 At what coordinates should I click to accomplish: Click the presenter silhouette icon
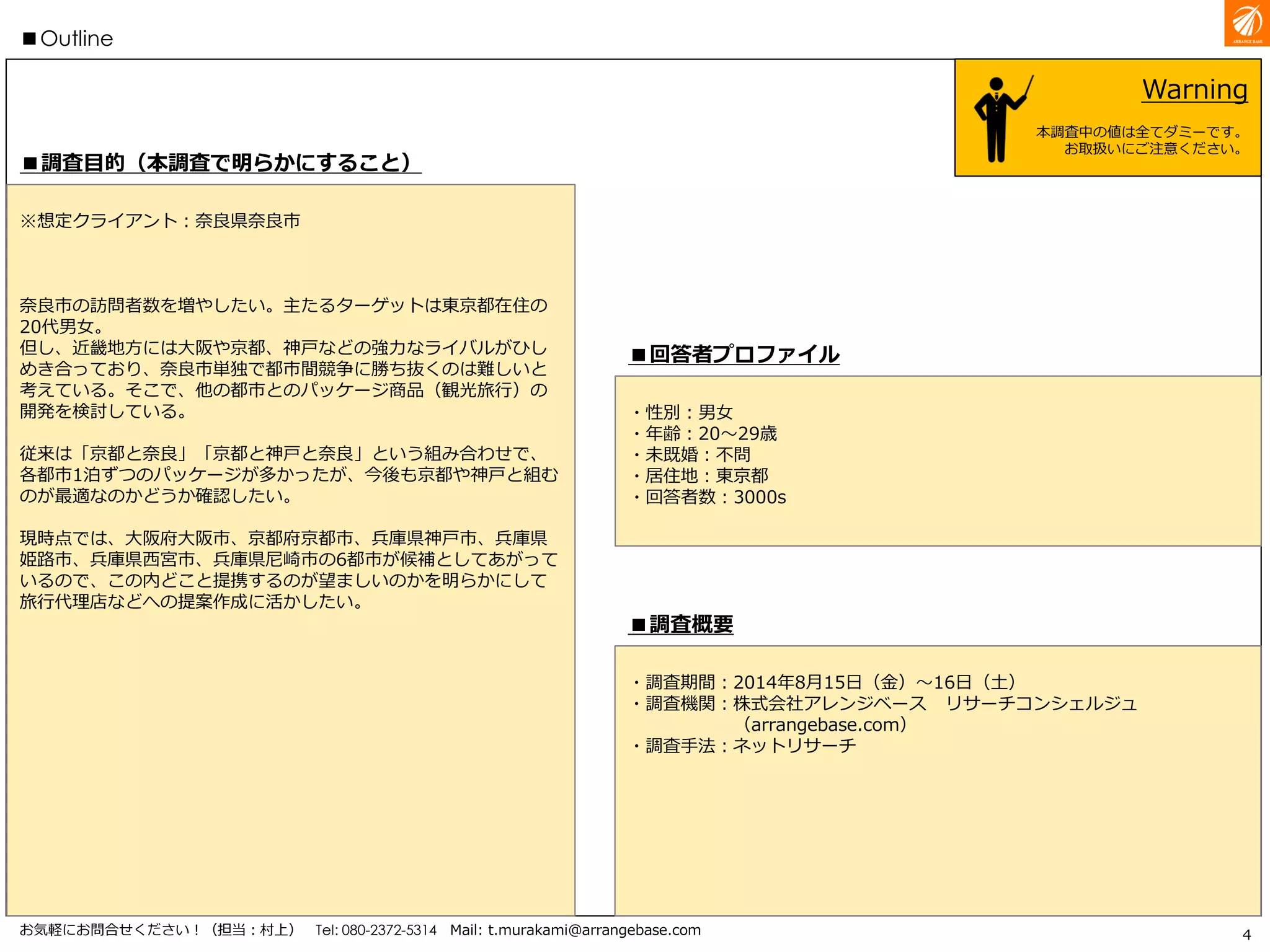(x=1003, y=119)
